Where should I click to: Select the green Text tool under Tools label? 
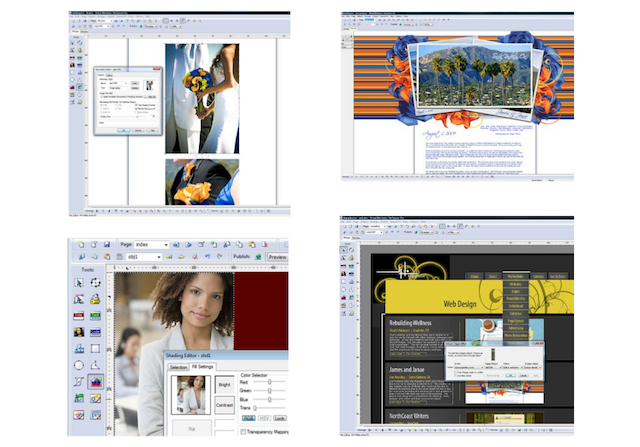click(95, 316)
